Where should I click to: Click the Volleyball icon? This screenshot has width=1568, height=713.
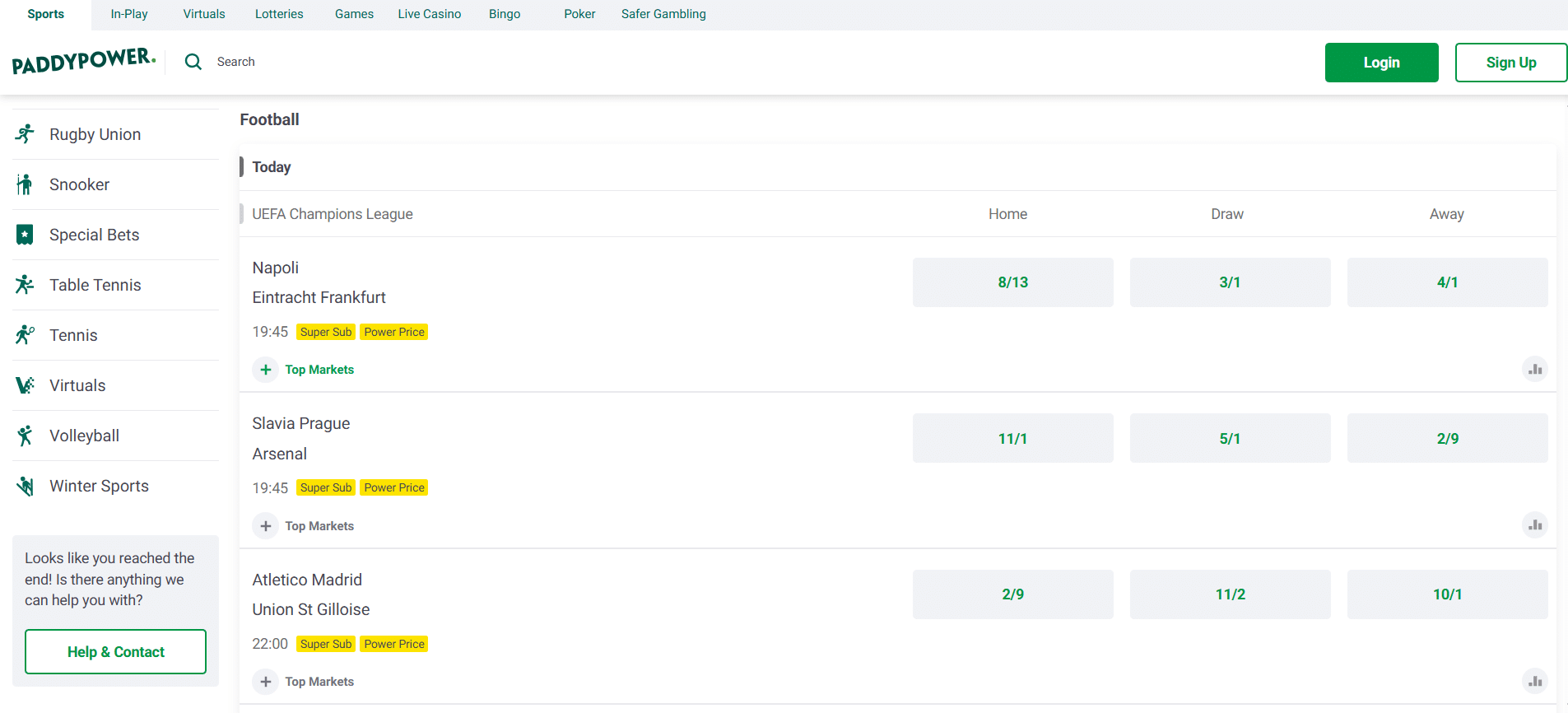(x=25, y=436)
